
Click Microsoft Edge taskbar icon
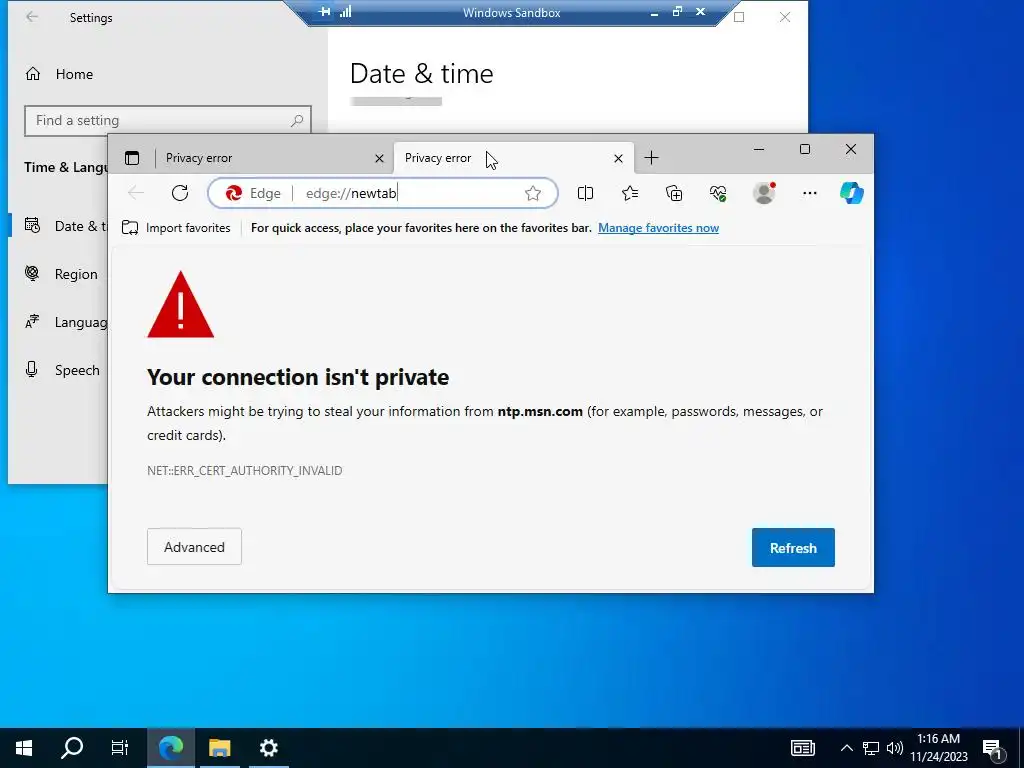171,748
